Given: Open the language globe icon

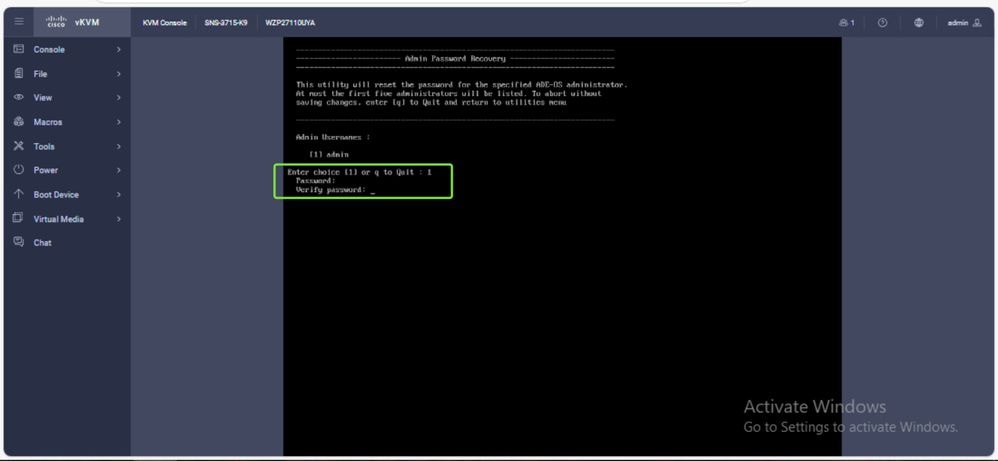Looking at the screenshot, I should tap(918, 22).
